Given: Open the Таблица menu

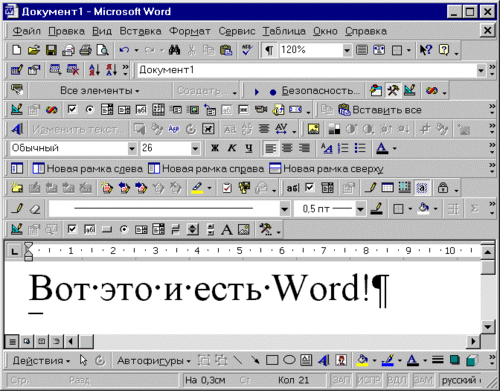Looking at the screenshot, I should coord(284,31).
